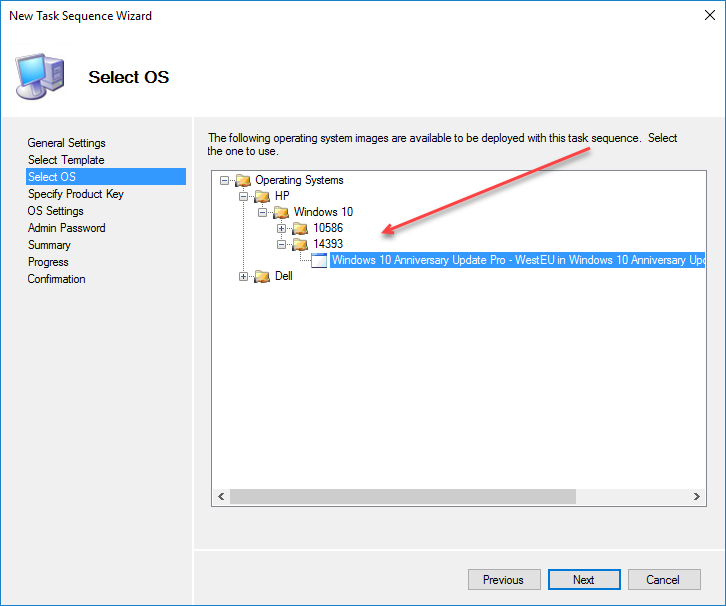Click the wizard computer icon in header
The width and height of the screenshot is (726, 606).
[x=40, y=78]
